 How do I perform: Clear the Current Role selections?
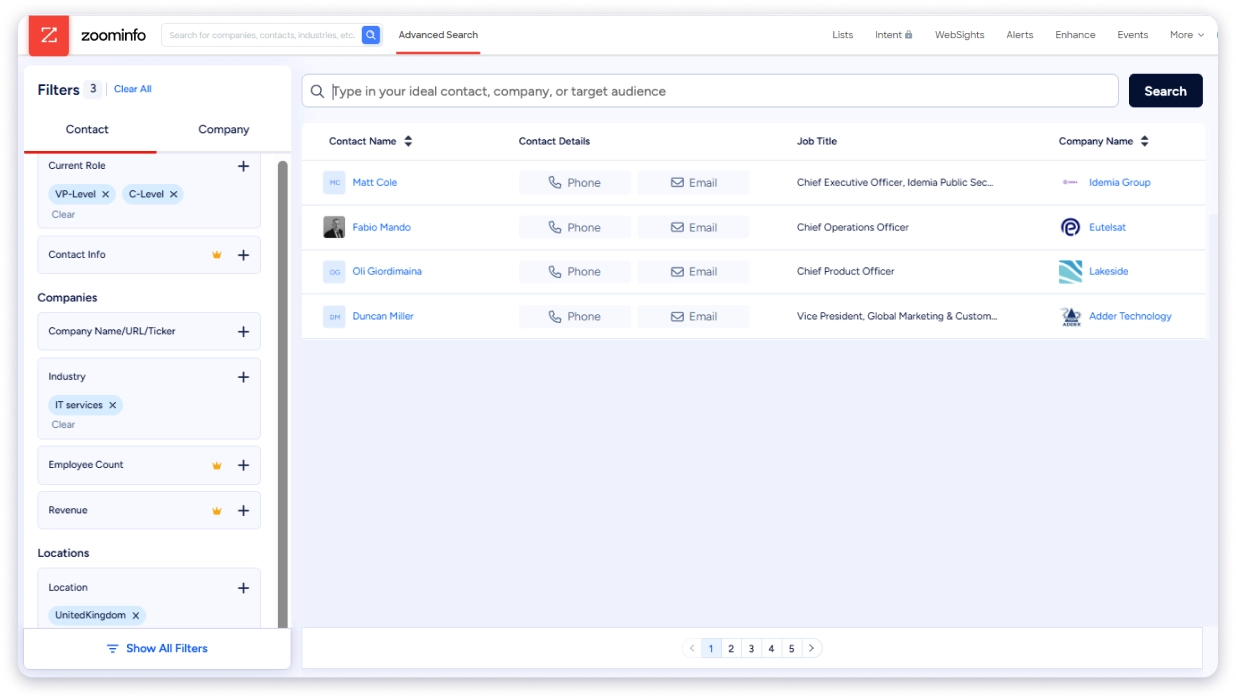pos(63,215)
